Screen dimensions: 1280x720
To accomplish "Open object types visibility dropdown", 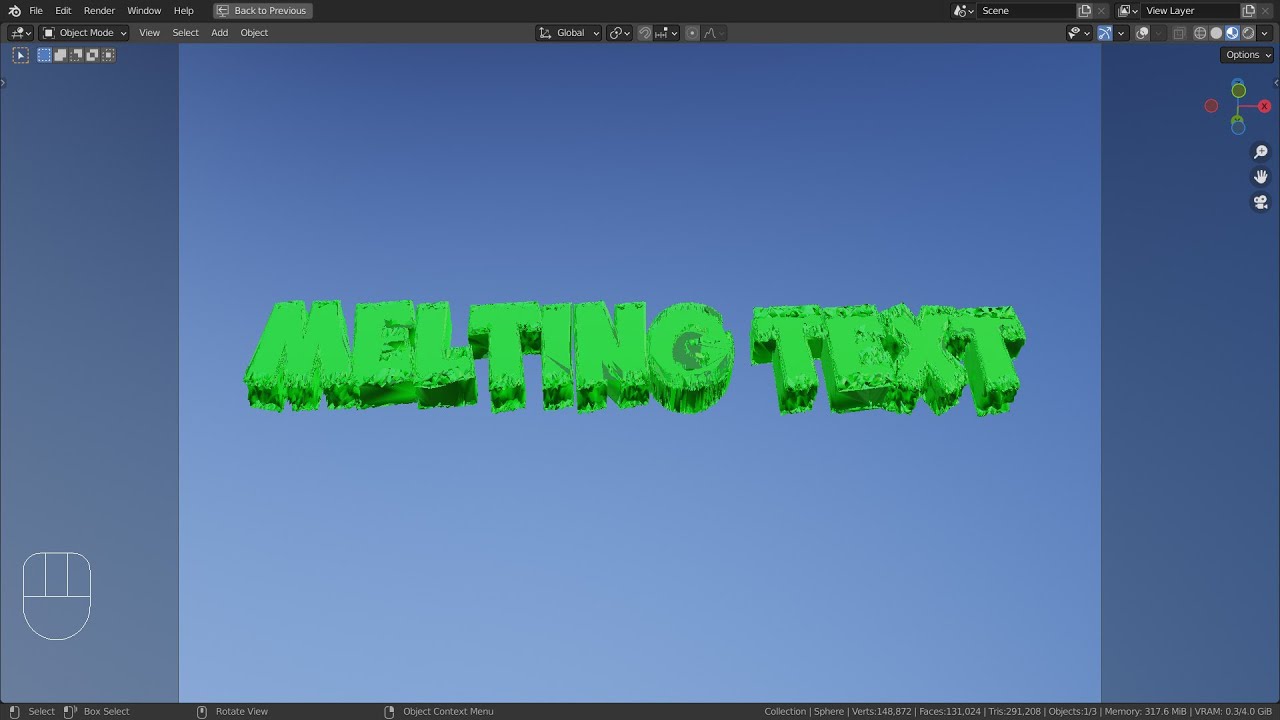I will click(x=1079, y=32).
